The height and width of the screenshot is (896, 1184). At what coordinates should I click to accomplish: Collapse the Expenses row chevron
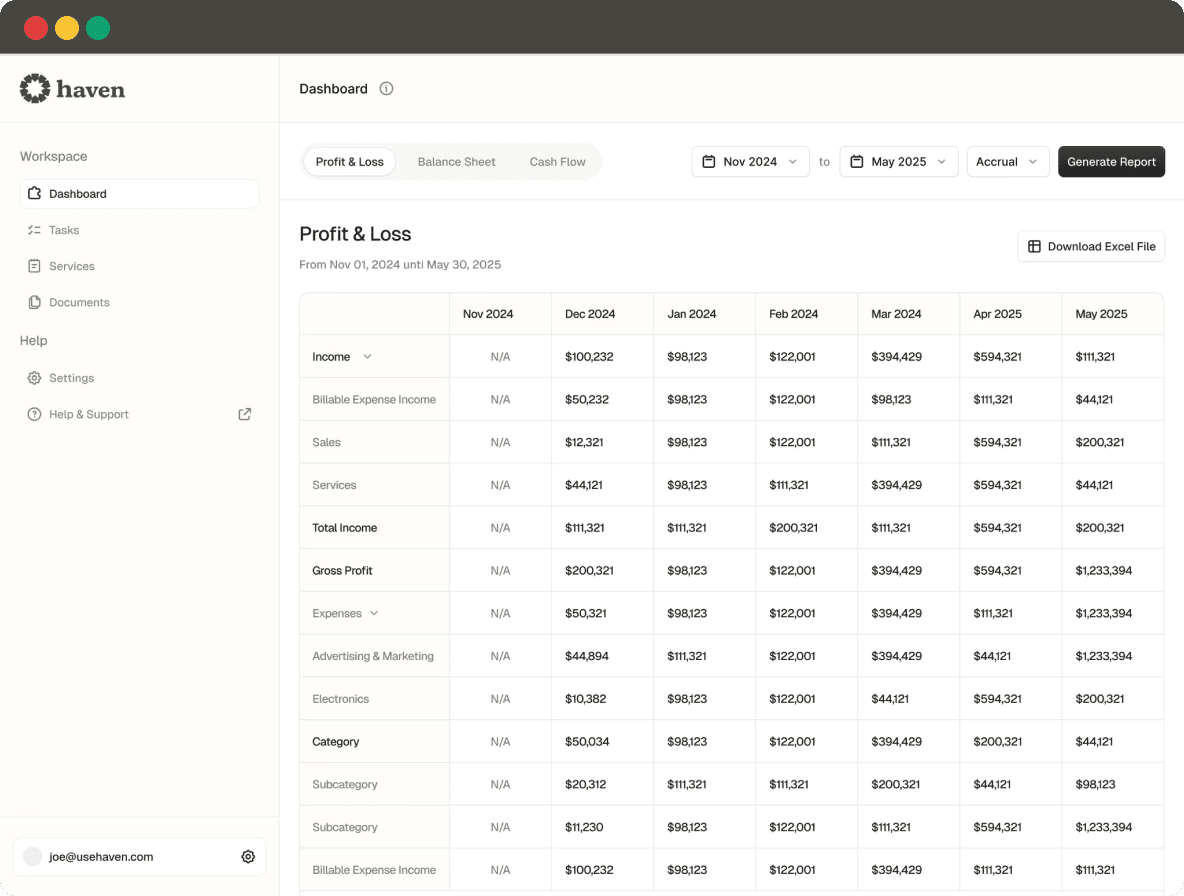(x=374, y=613)
